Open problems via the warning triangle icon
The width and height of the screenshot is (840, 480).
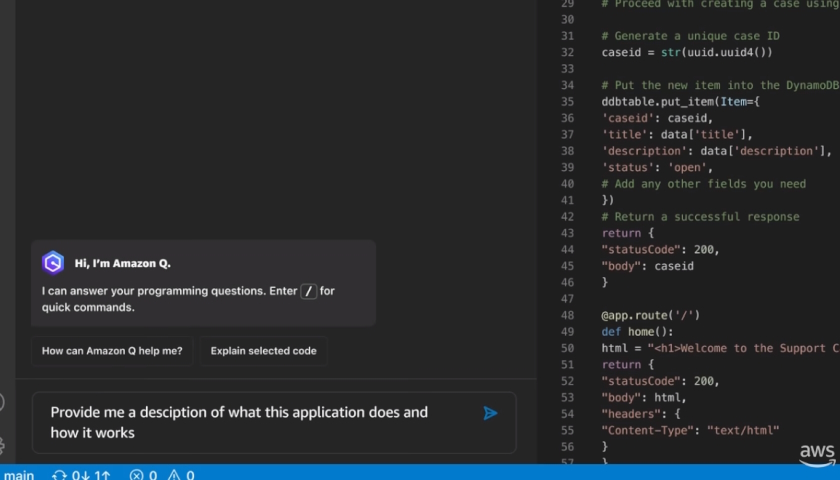tap(174, 475)
